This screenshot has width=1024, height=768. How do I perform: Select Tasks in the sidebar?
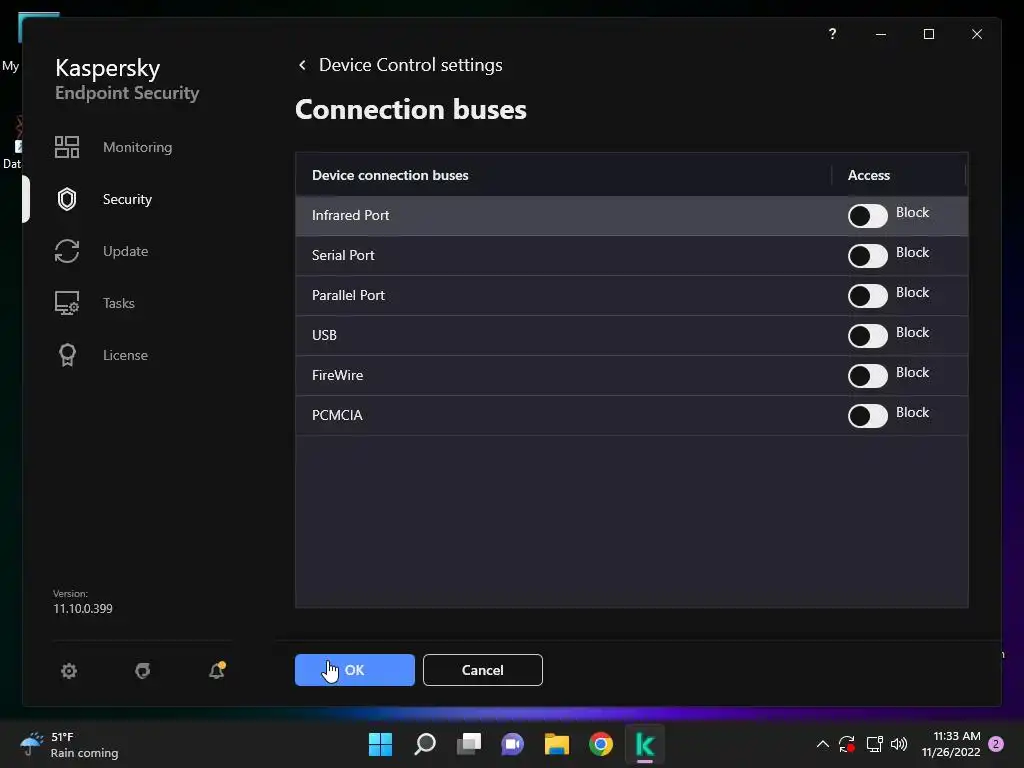click(119, 303)
